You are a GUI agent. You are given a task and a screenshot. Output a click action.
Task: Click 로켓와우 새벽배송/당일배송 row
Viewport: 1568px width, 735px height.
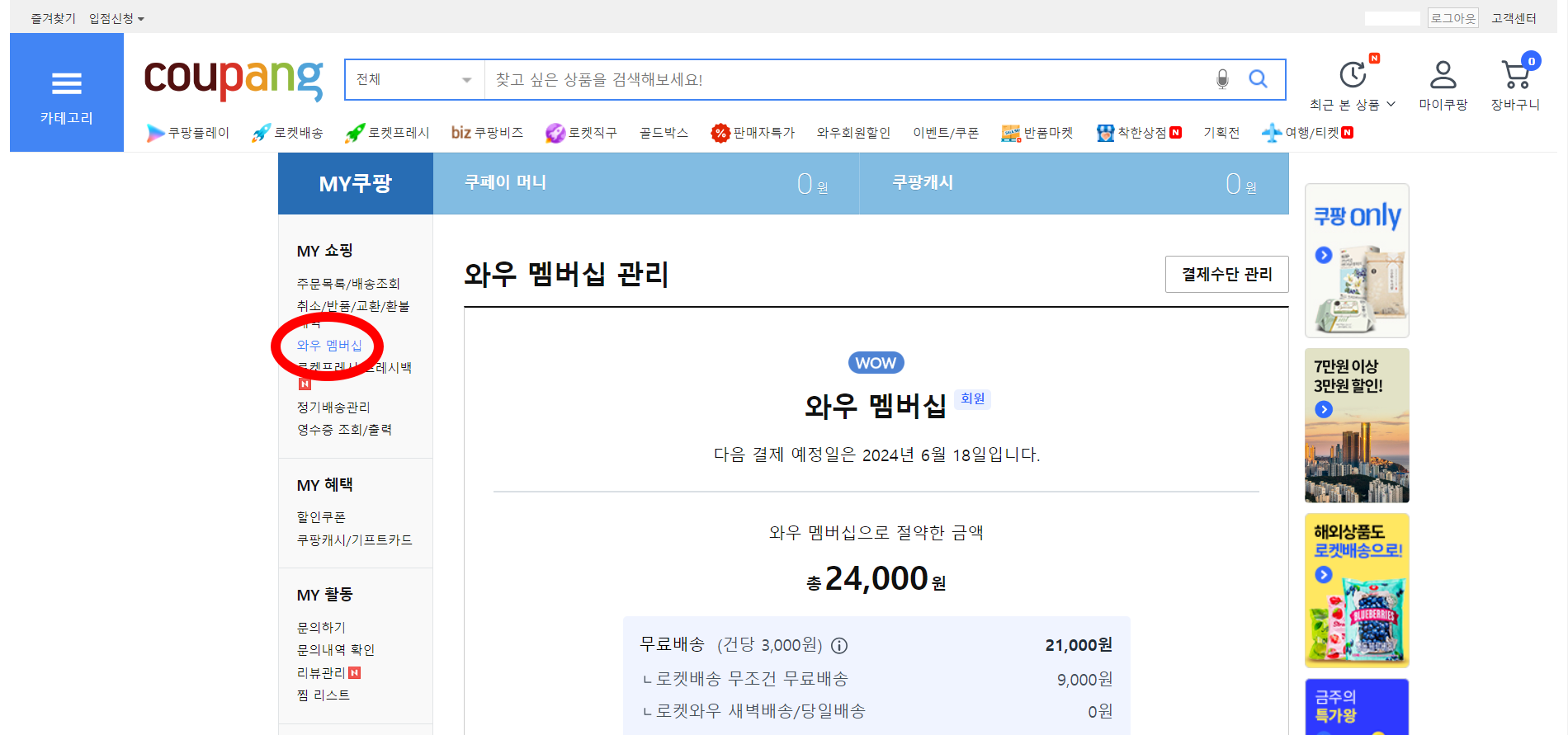pos(876,711)
